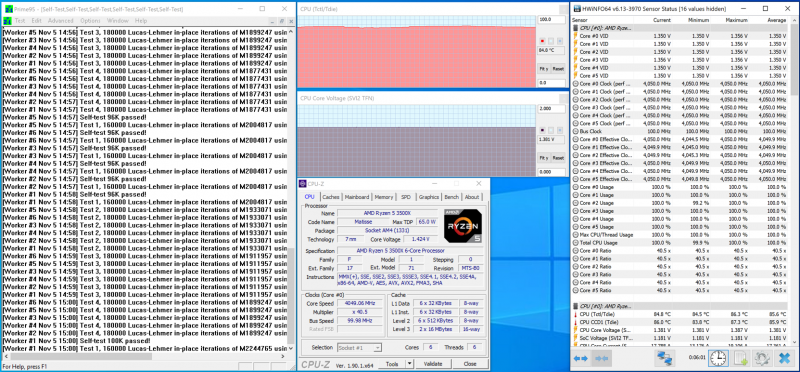Click Prime95 vertical scrollbar
The image size is (800, 372).
tap(291, 296)
